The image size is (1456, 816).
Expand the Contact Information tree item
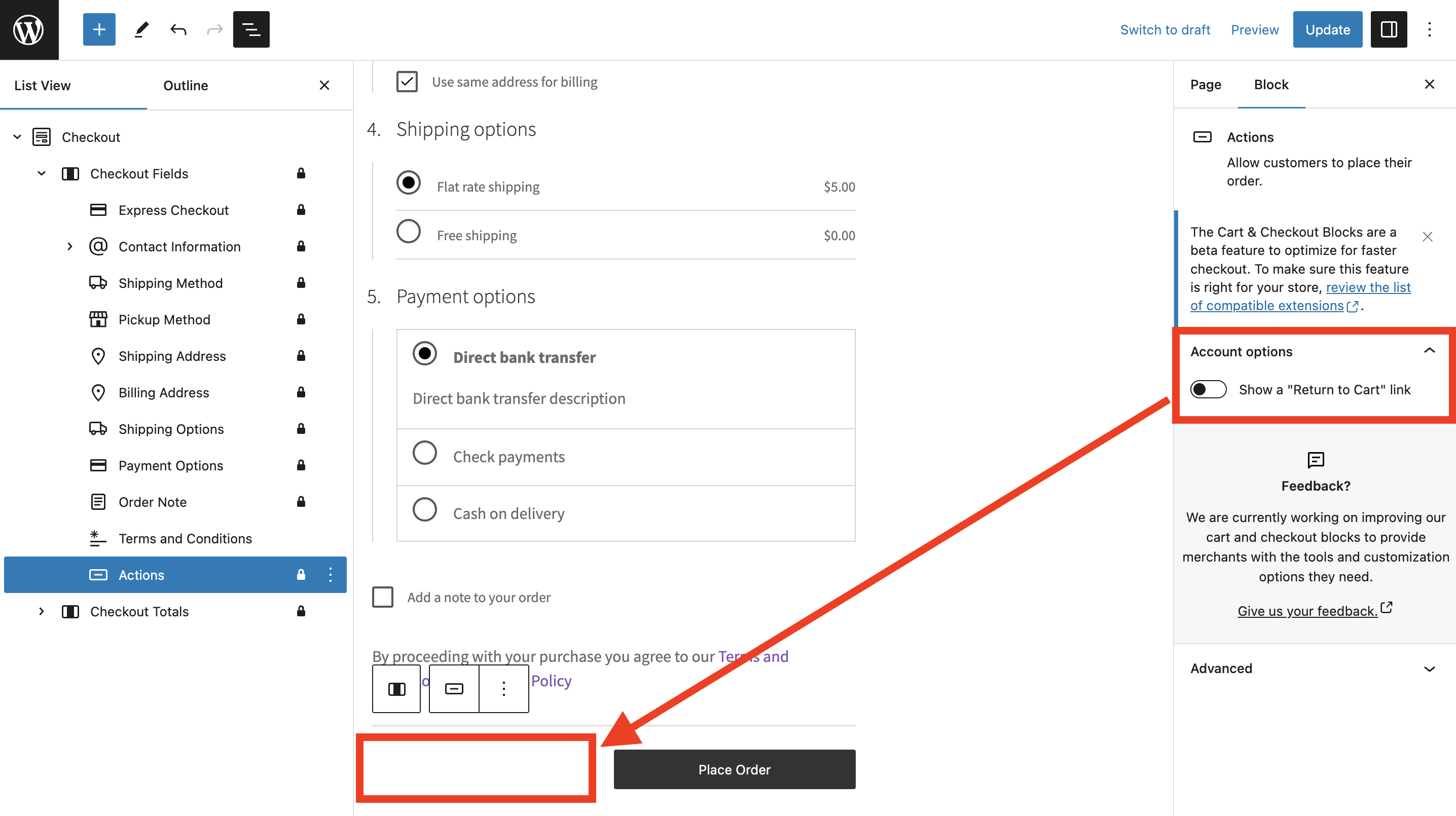[70, 246]
